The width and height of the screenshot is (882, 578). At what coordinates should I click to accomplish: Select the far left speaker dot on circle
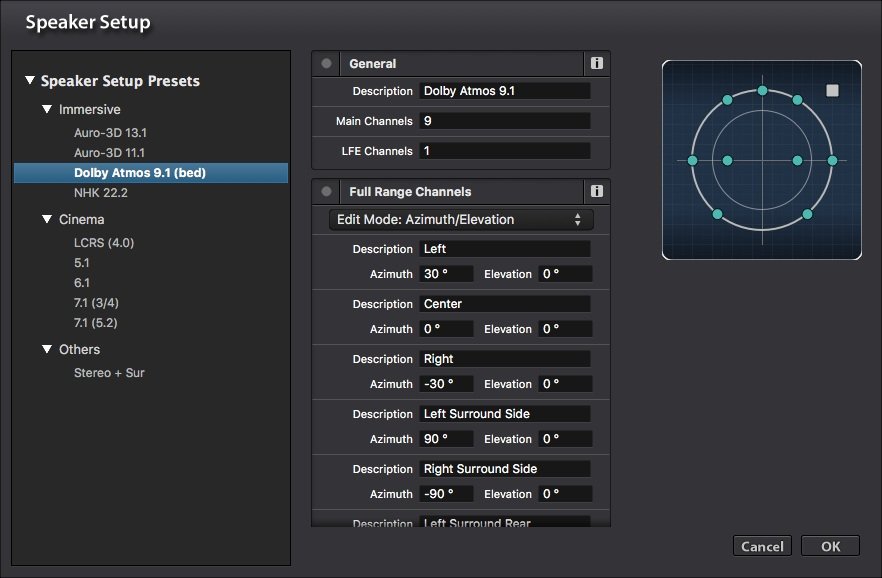692,160
